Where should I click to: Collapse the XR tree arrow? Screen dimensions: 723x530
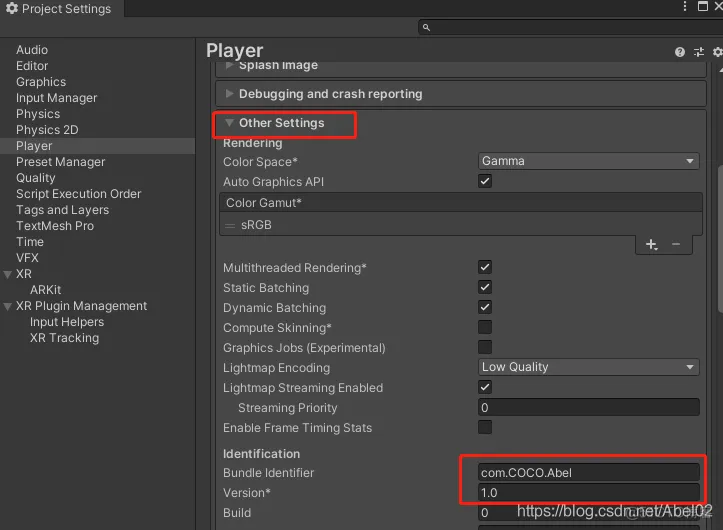click(7, 274)
